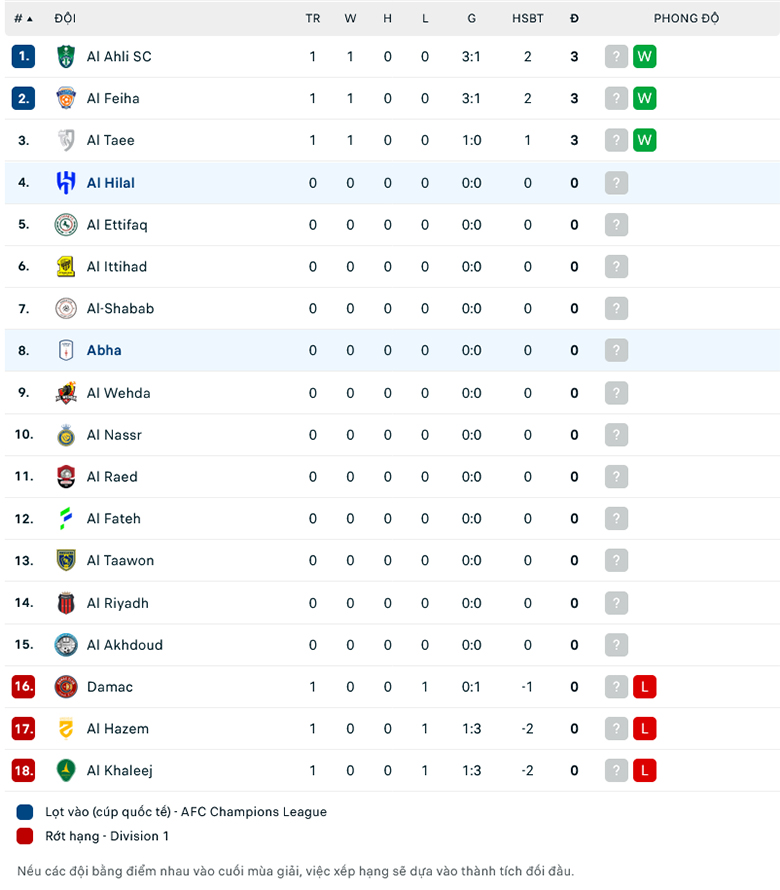The height and width of the screenshot is (890, 780).
Task: Click the Al Fateh team logo
Action: pos(65,519)
